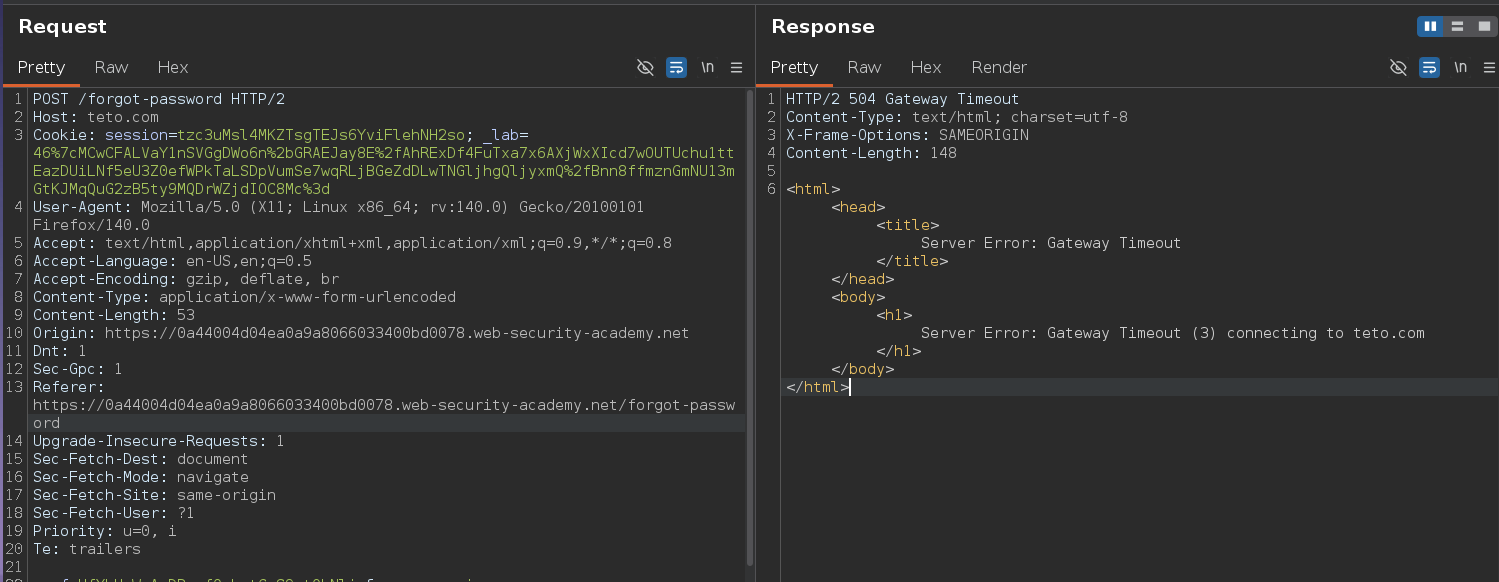Viewport: 1499px width, 582px height.
Task: Click the Accept-Encoding header line
Action: [186, 279]
